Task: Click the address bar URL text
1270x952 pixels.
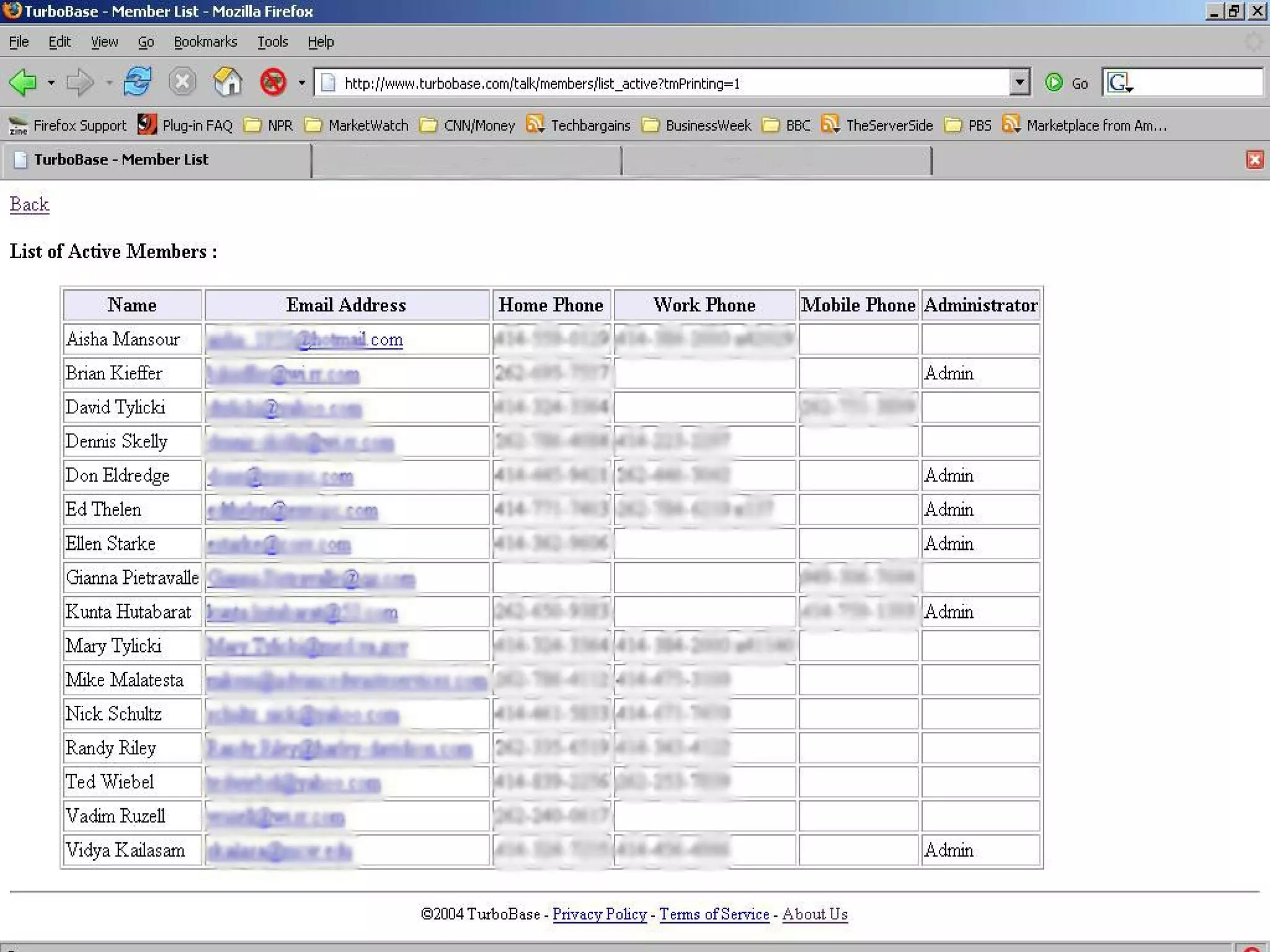Action: click(542, 84)
